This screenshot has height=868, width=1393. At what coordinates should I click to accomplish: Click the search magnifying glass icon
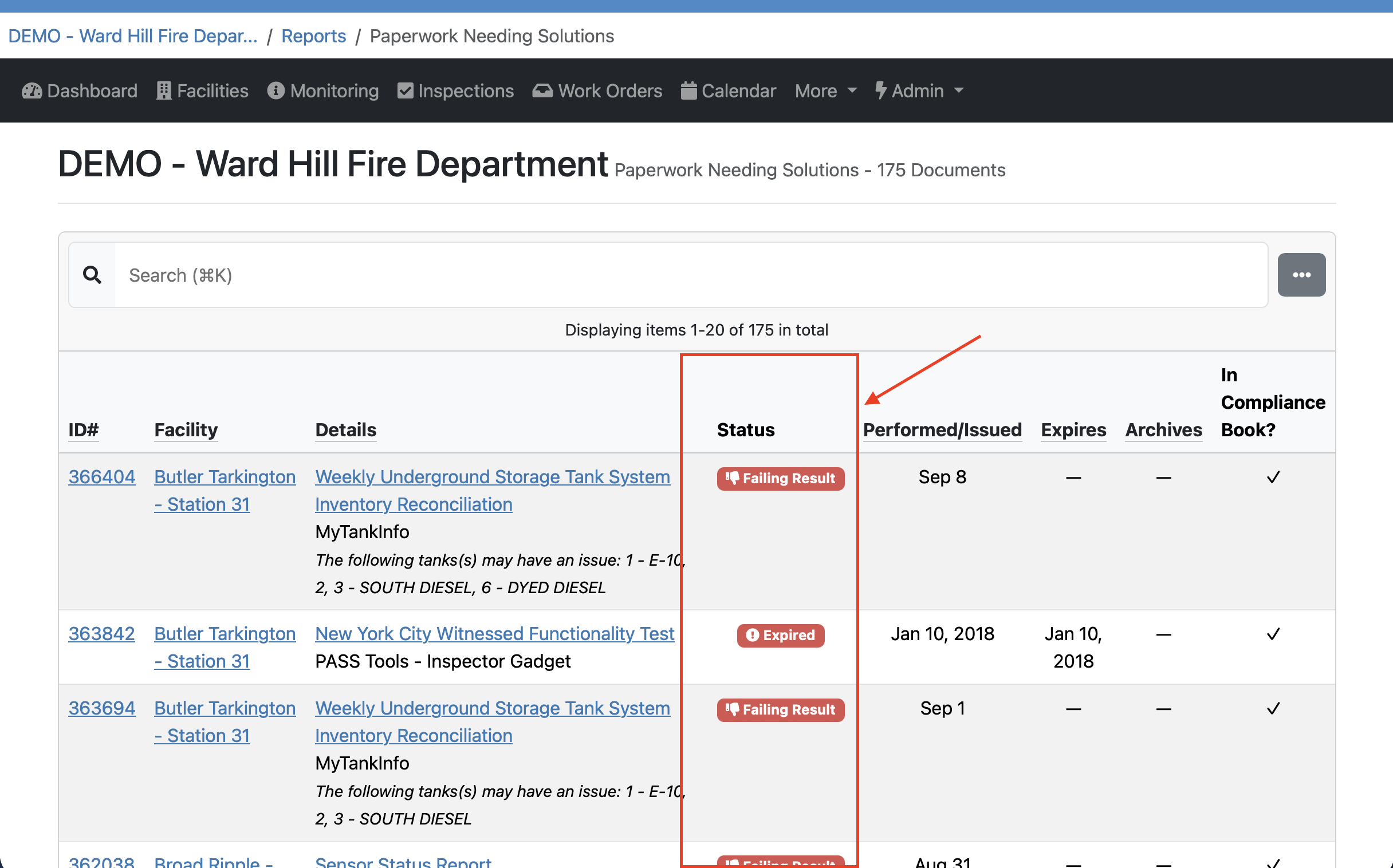92,275
